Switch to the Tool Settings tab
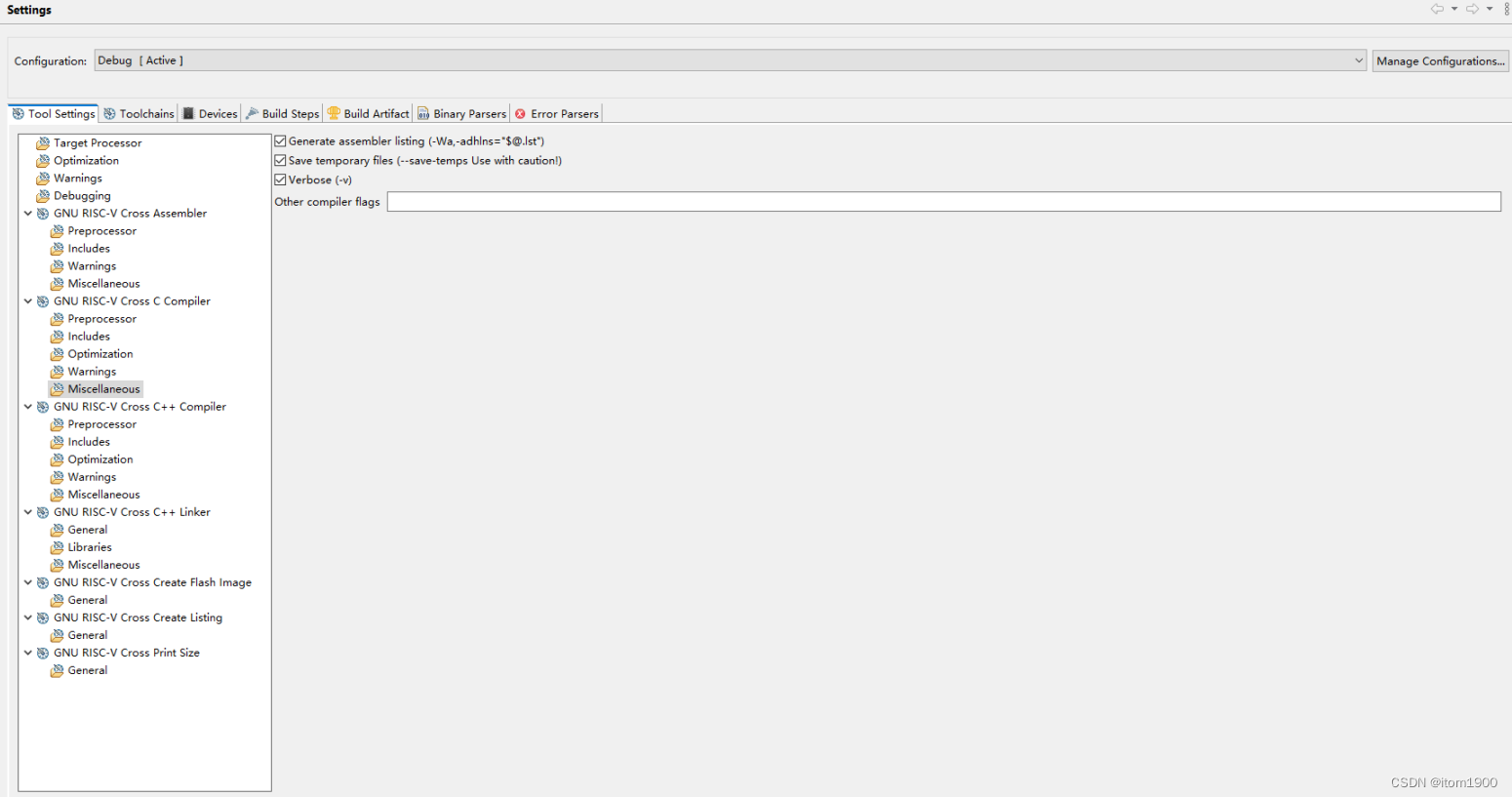The height and width of the screenshot is (797, 1512). click(x=54, y=114)
